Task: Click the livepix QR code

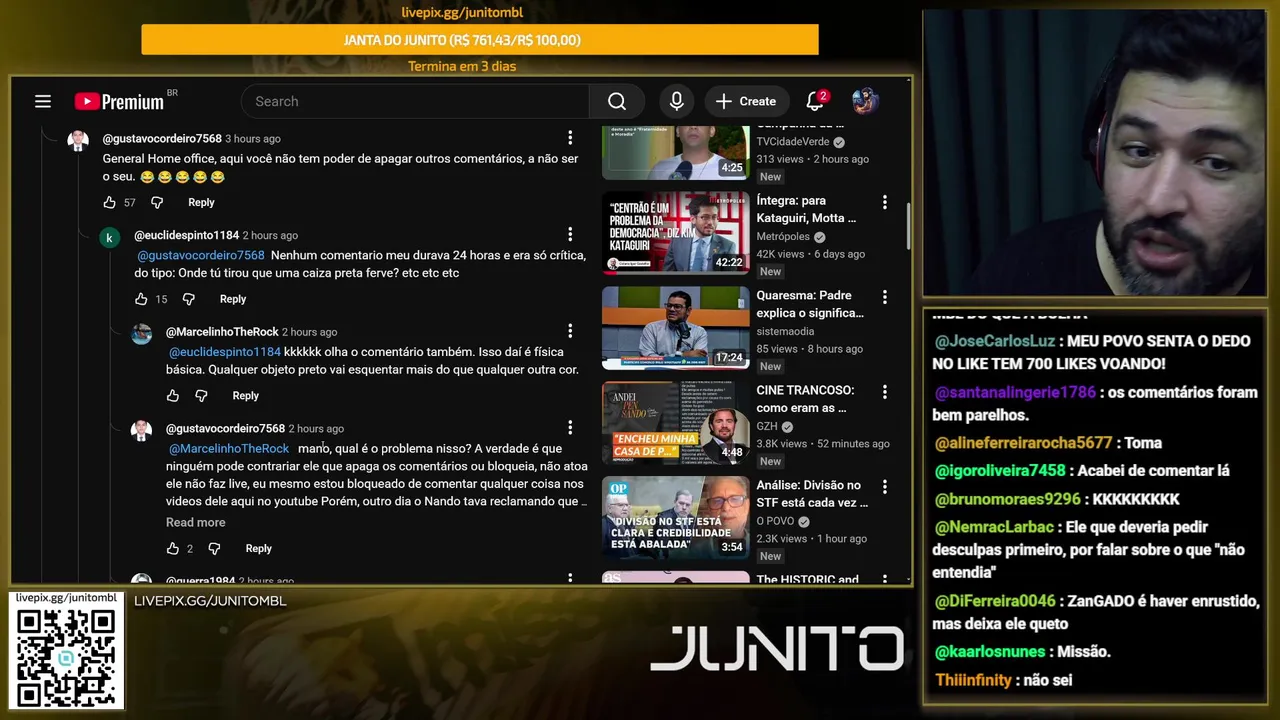Action: [x=67, y=657]
